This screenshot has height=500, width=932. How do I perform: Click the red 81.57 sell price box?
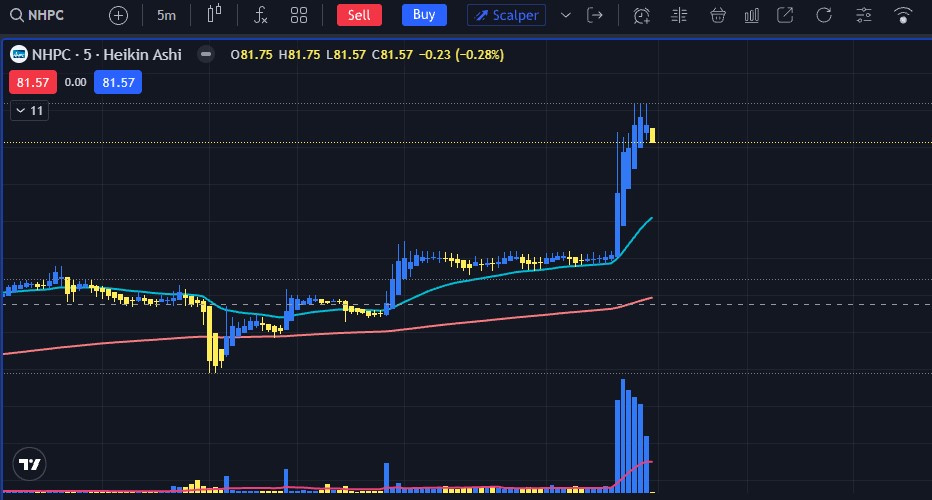(x=33, y=82)
